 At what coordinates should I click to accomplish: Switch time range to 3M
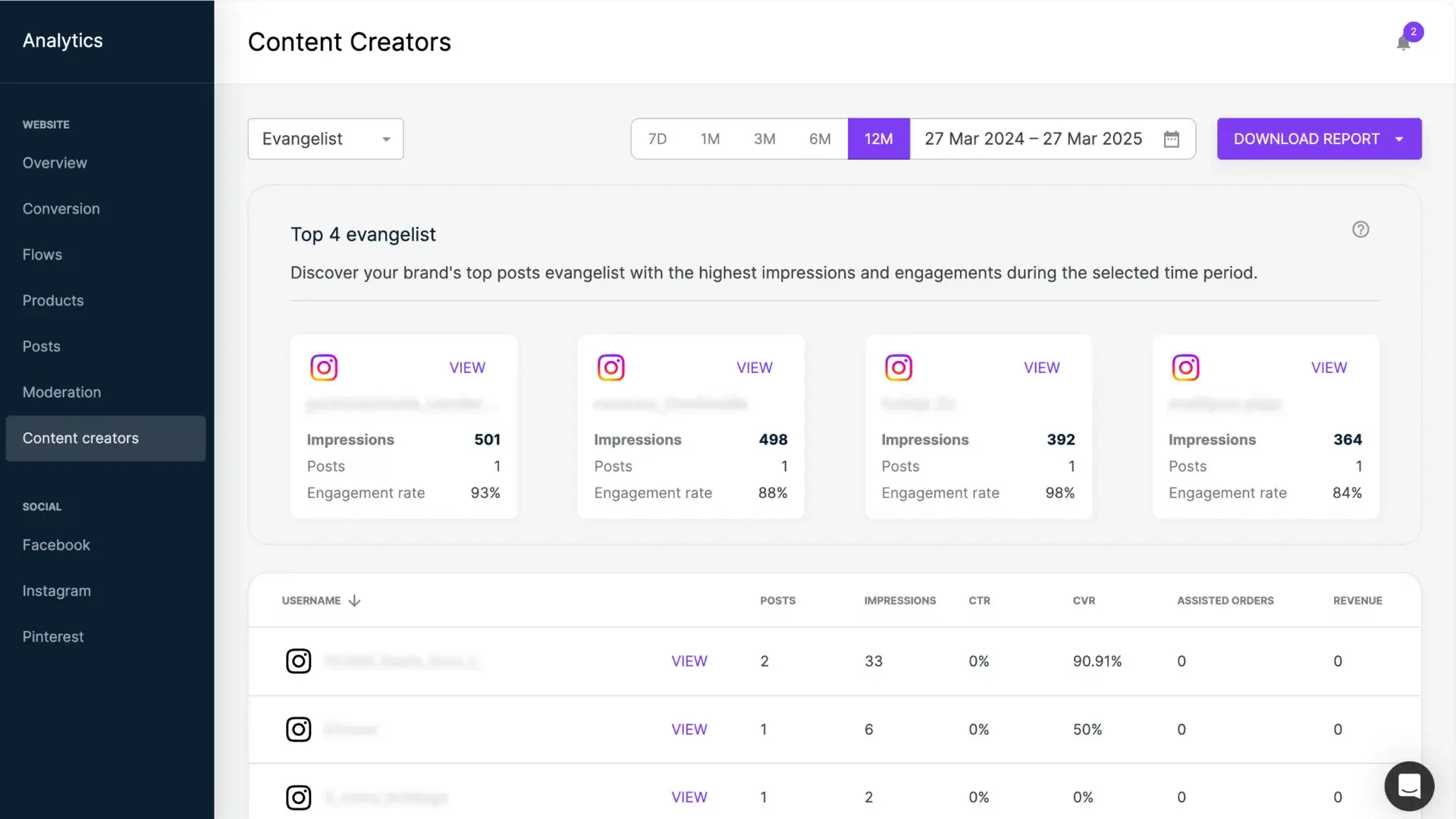(764, 139)
